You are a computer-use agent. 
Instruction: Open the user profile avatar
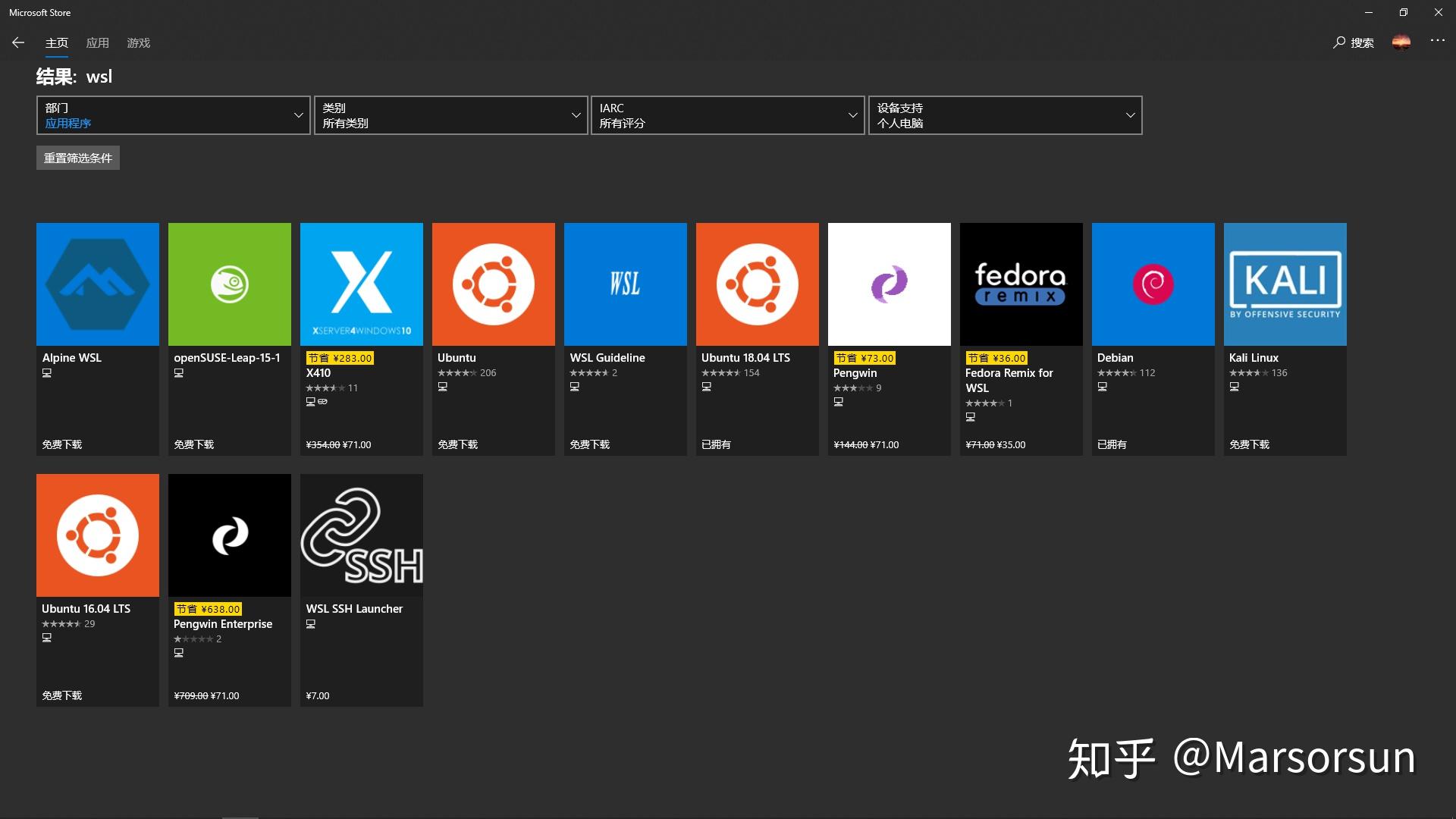[x=1401, y=42]
